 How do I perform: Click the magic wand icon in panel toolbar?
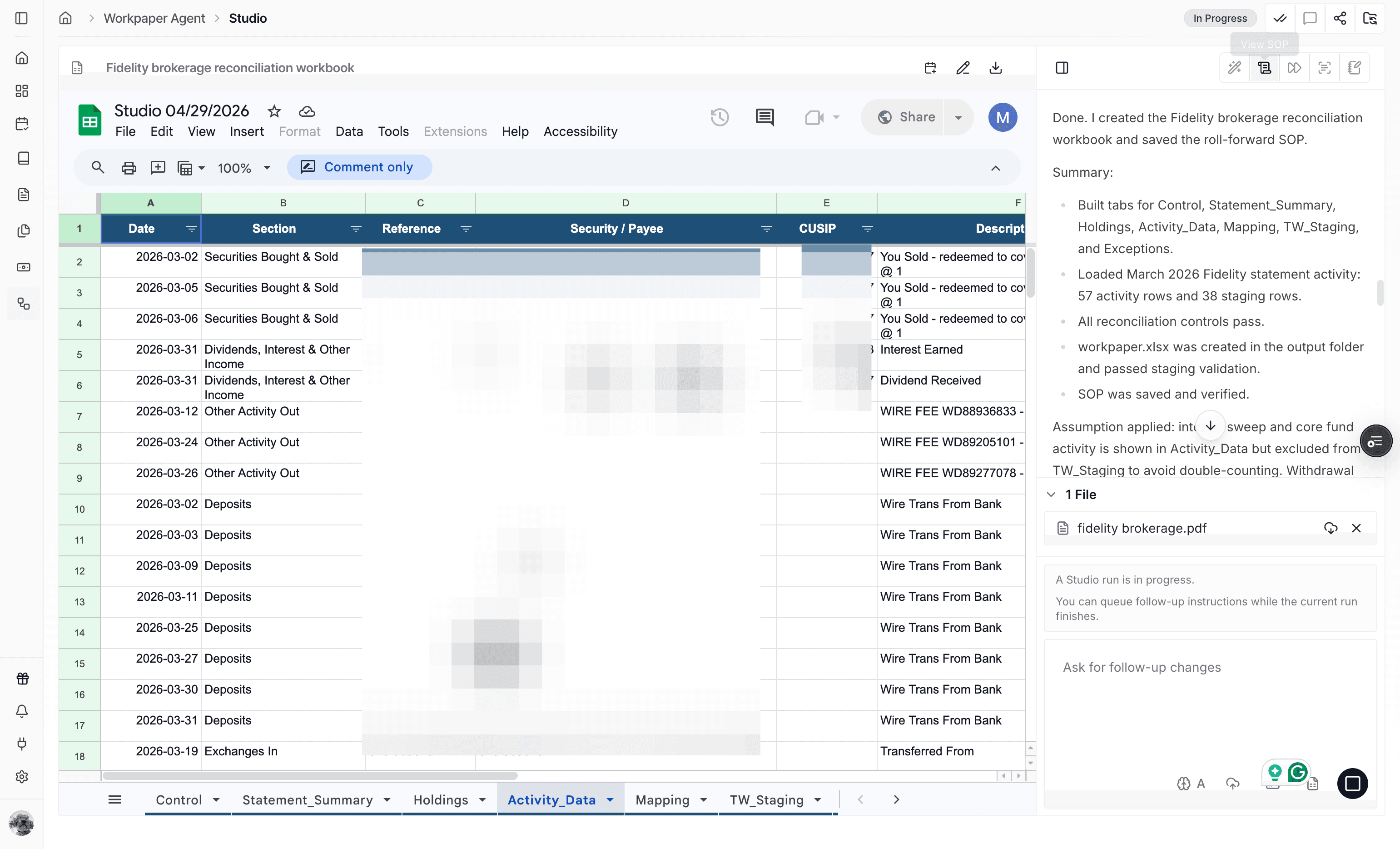pyautogui.click(x=1235, y=68)
